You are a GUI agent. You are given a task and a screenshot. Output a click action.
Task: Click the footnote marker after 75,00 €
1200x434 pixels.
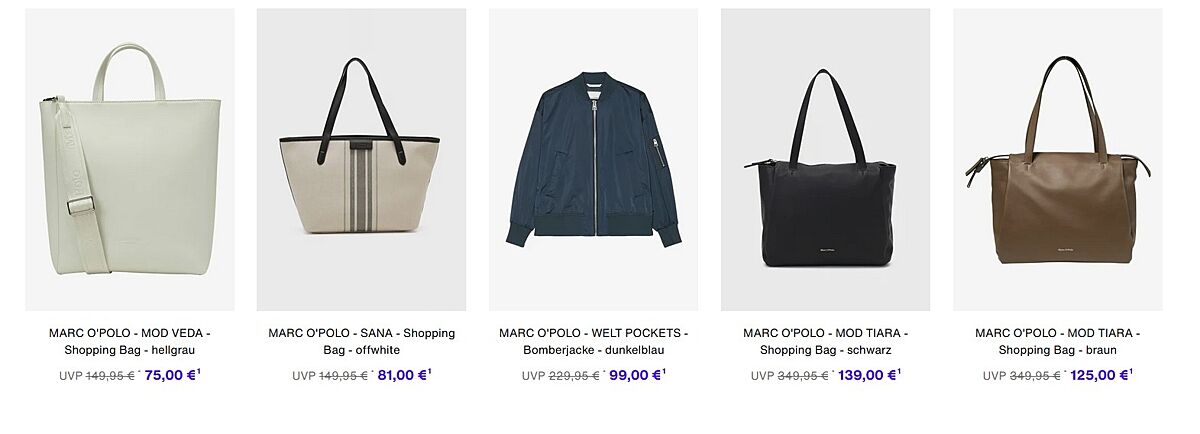tap(199, 372)
